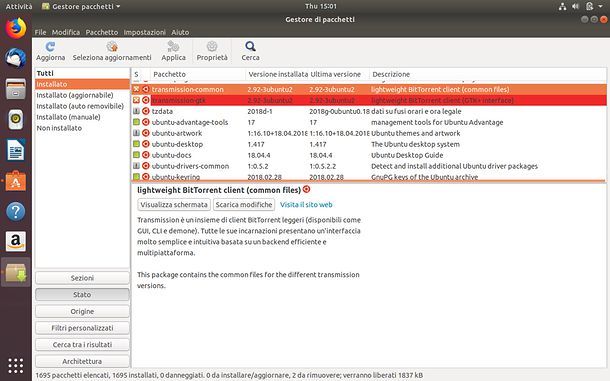Click the Aggiorna reload toolbar icon
The width and height of the screenshot is (610, 381).
pyautogui.click(x=50, y=47)
